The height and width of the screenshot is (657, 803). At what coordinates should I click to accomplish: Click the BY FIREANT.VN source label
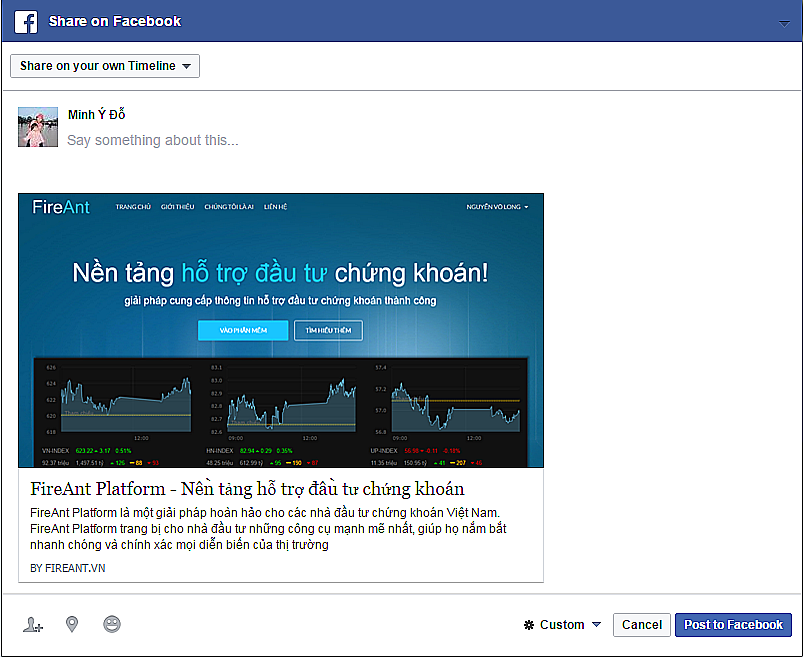pos(68,568)
